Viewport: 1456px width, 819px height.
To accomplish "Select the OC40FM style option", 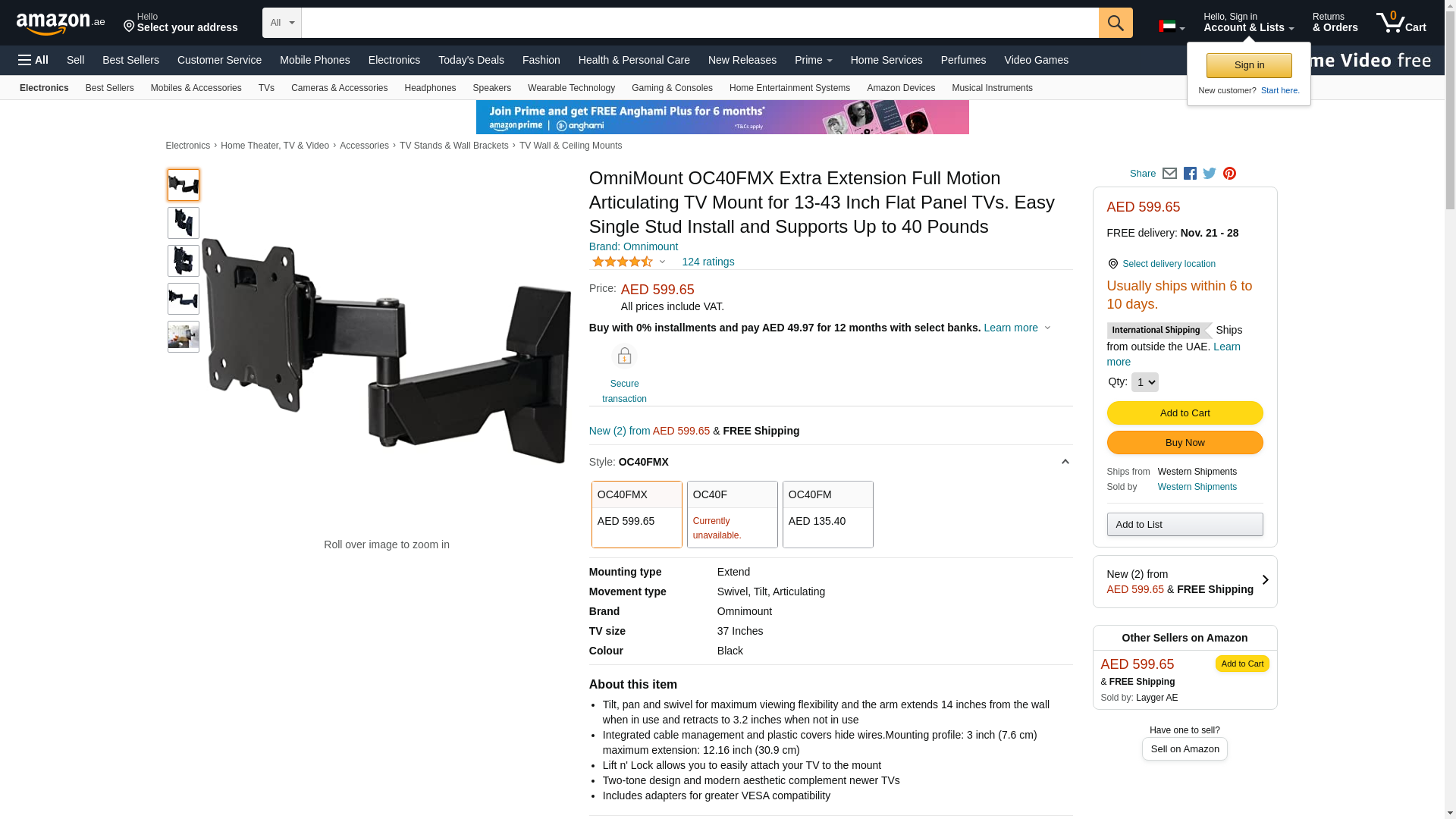I will [x=827, y=514].
